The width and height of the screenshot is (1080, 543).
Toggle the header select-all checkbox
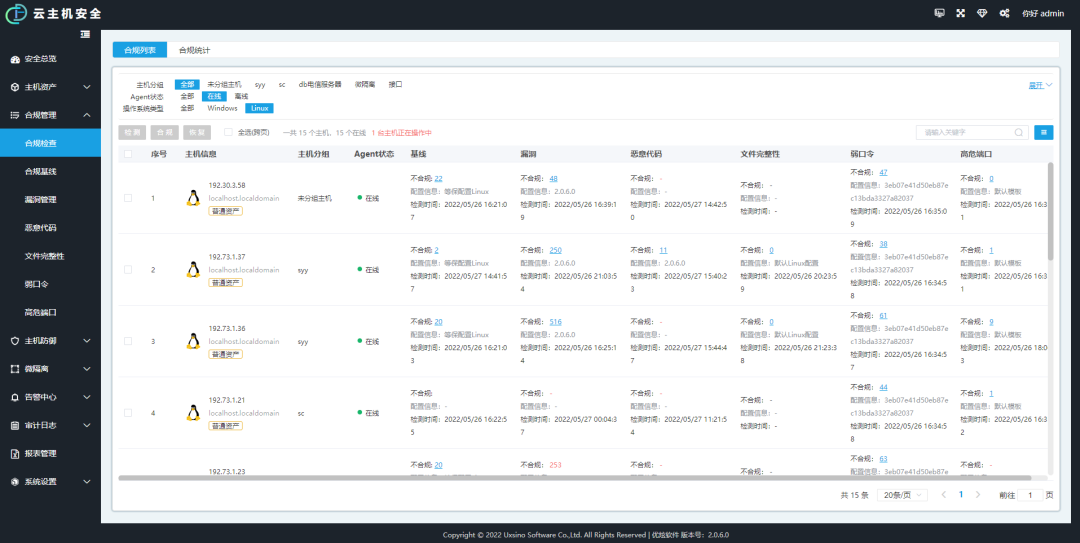pyautogui.click(x=127, y=154)
